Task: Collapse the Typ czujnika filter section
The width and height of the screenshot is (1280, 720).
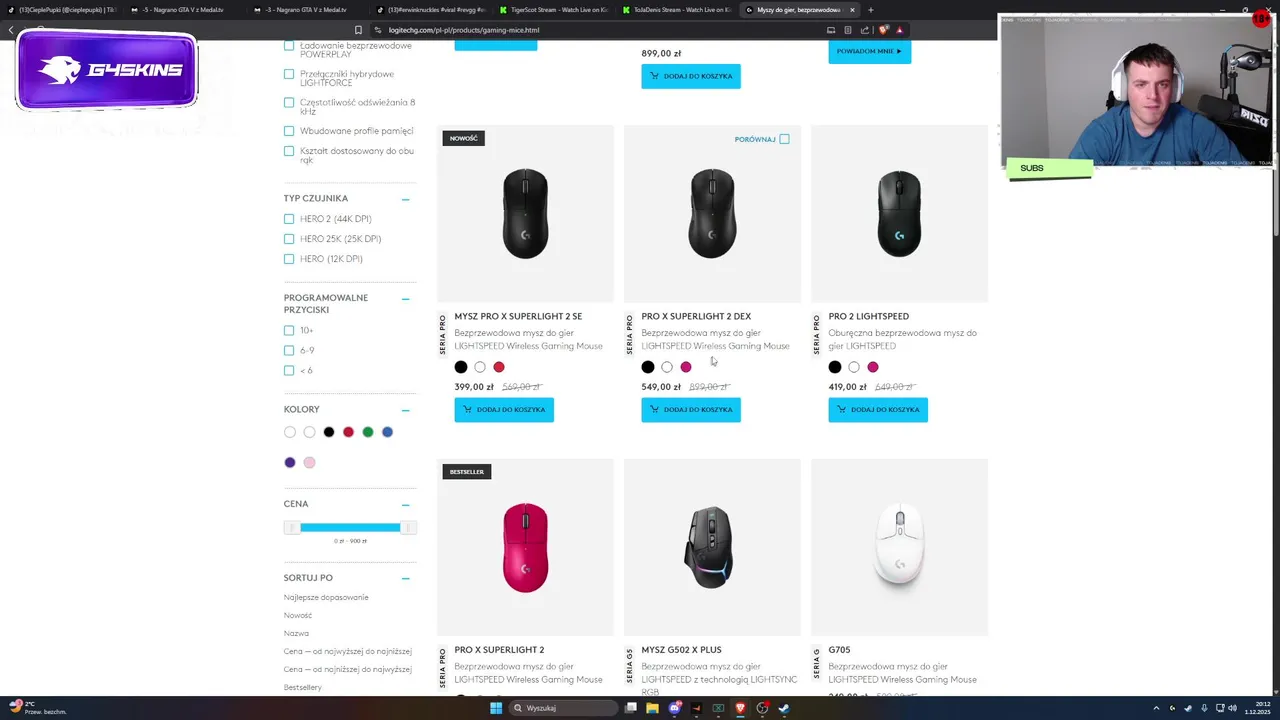Action: [x=406, y=199]
